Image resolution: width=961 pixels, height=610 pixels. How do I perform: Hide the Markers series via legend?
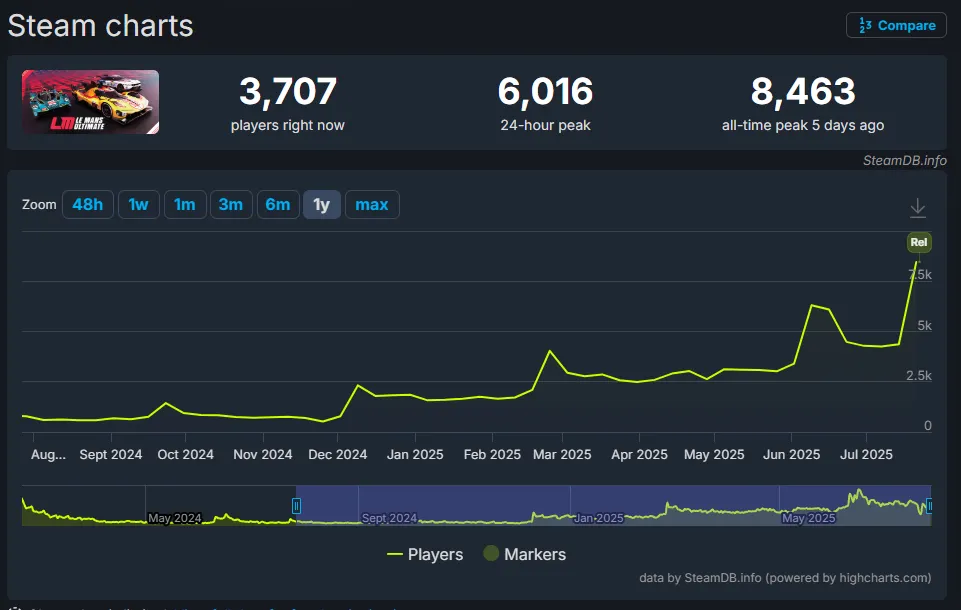525,554
